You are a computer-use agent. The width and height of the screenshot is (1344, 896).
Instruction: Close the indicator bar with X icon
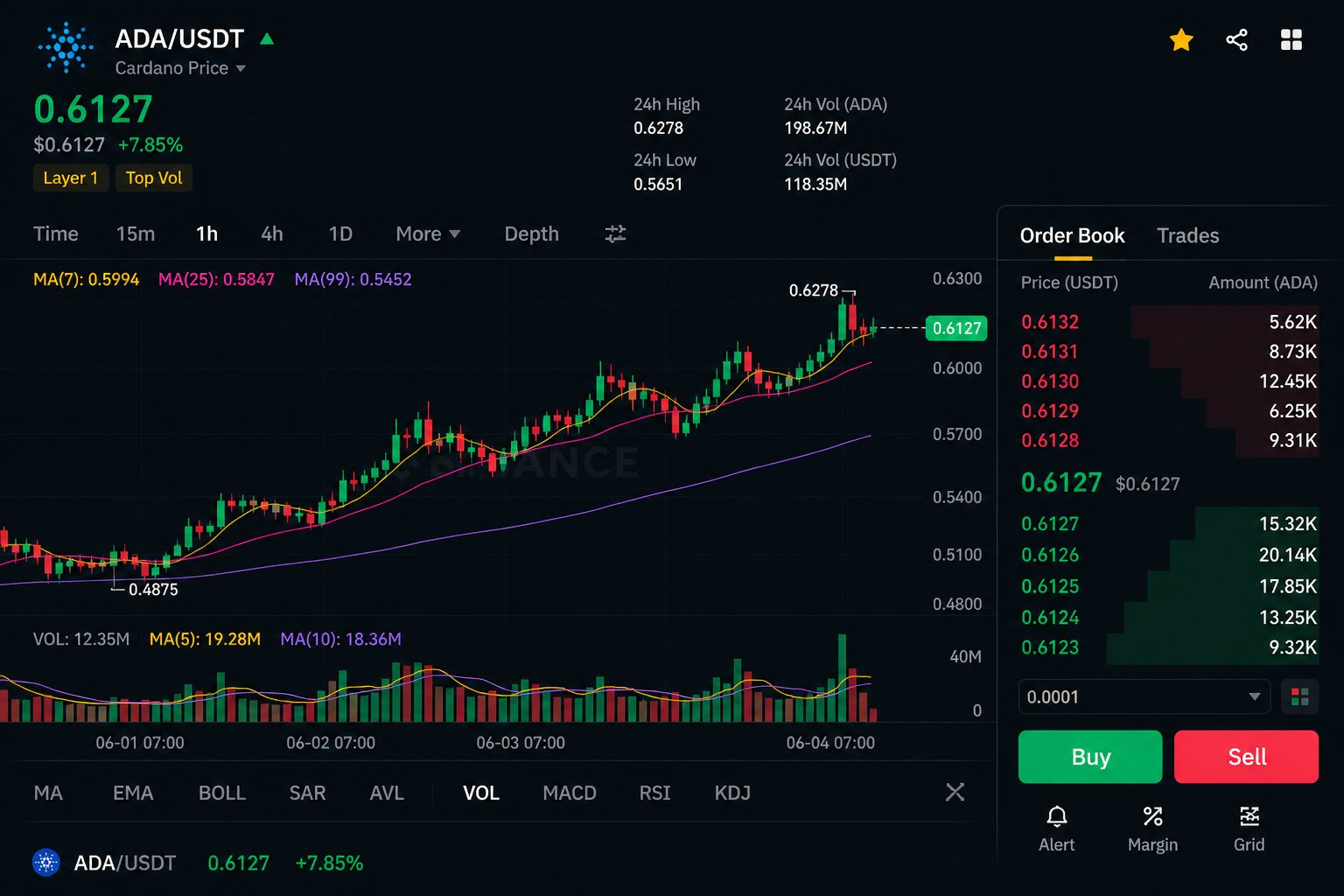pyautogui.click(x=955, y=793)
